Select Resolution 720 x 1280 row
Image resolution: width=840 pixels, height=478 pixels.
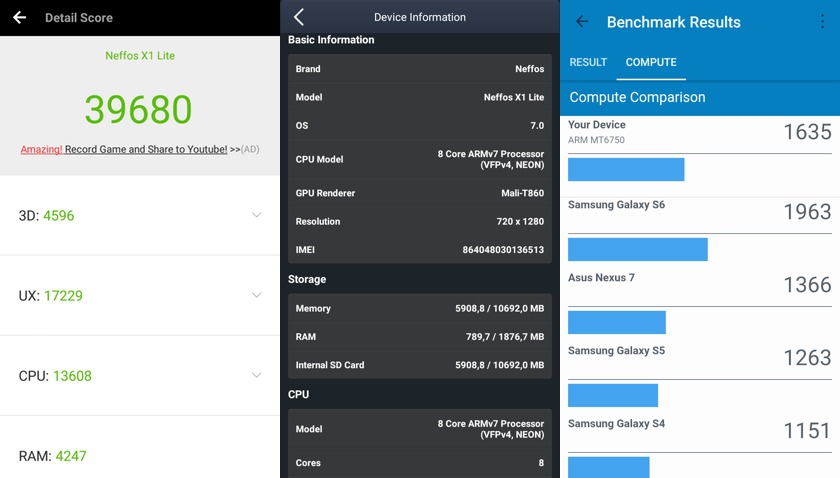coord(420,221)
